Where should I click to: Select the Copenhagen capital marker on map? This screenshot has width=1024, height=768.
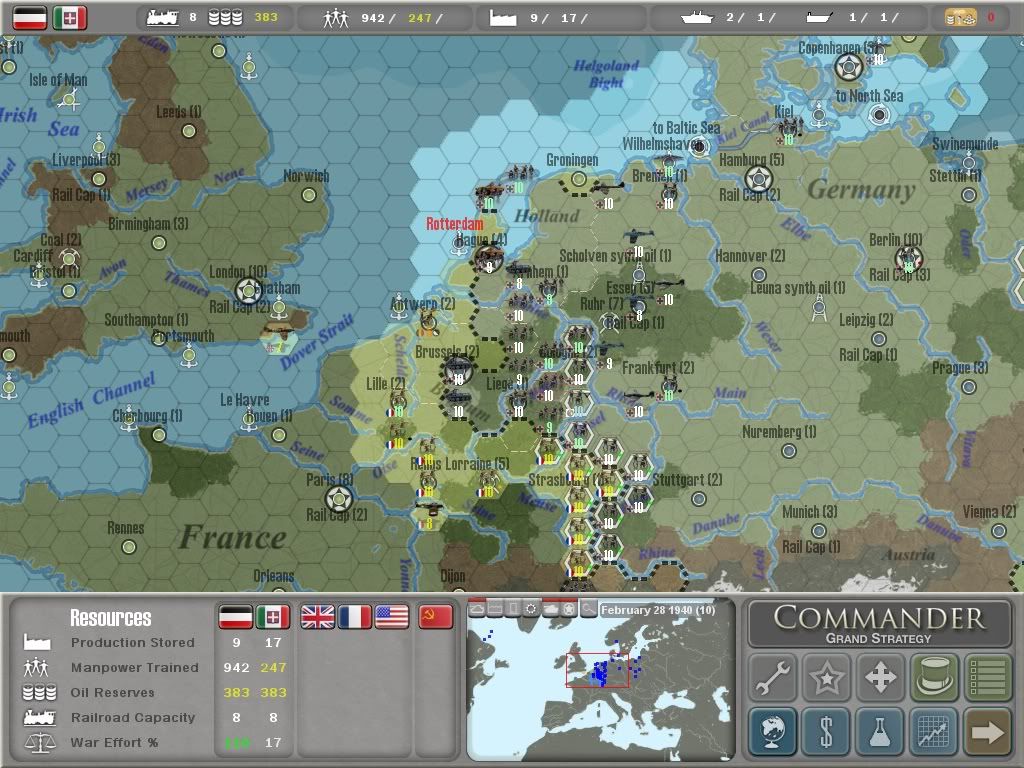pyautogui.click(x=849, y=67)
